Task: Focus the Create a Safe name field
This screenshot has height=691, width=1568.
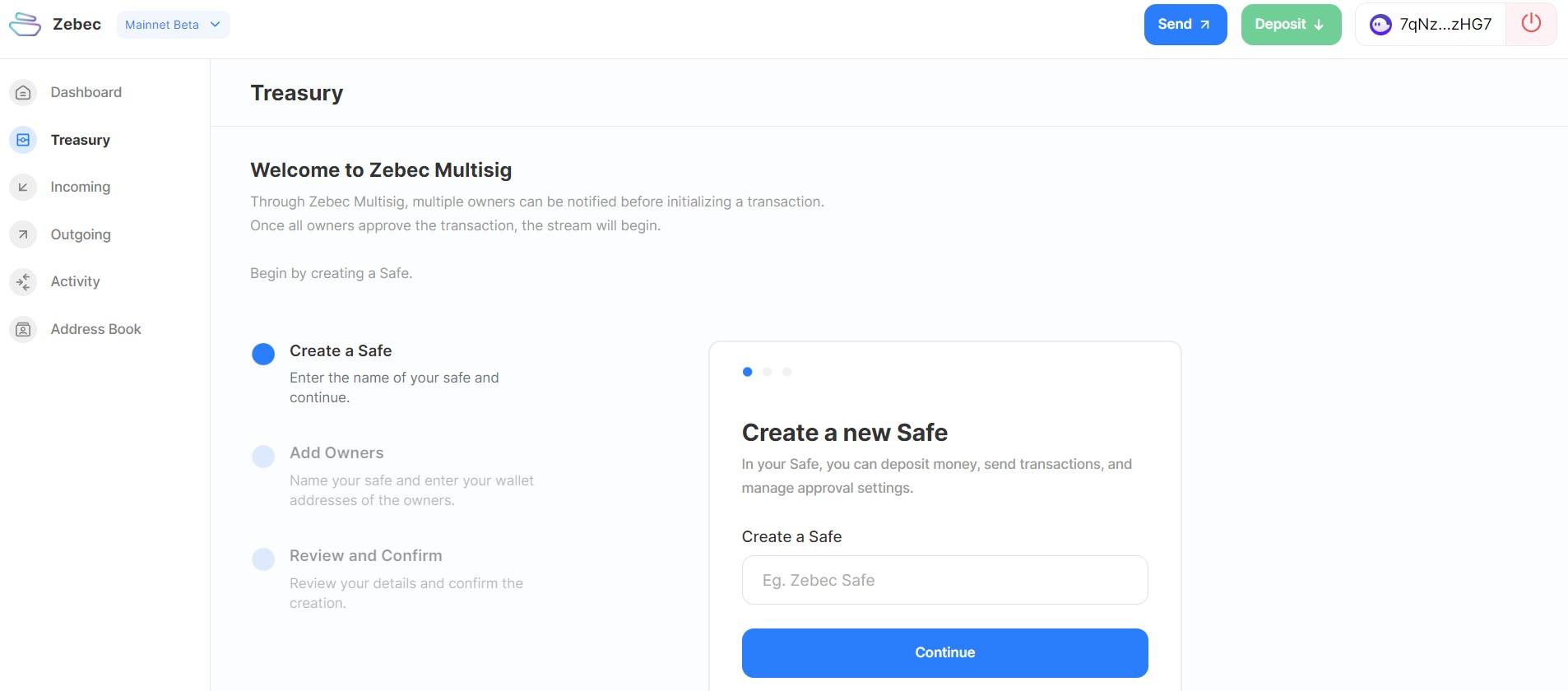Action: click(944, 580)
